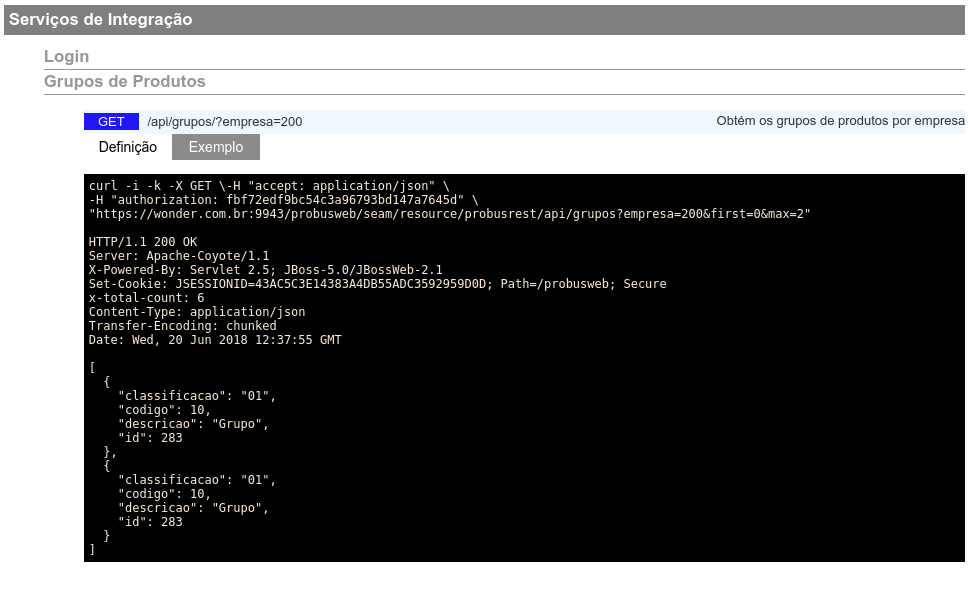Click the authorization header token line
972x606 pixels.
point(283,200)
